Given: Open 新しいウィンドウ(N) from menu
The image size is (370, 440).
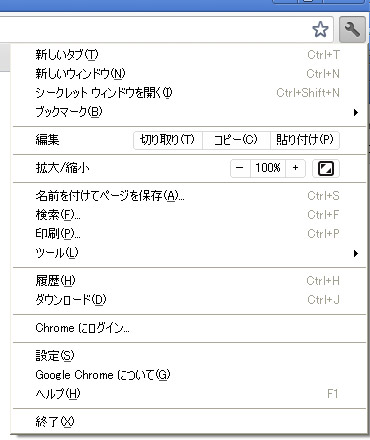Looking at the screenshot, I should click(189, 74).
